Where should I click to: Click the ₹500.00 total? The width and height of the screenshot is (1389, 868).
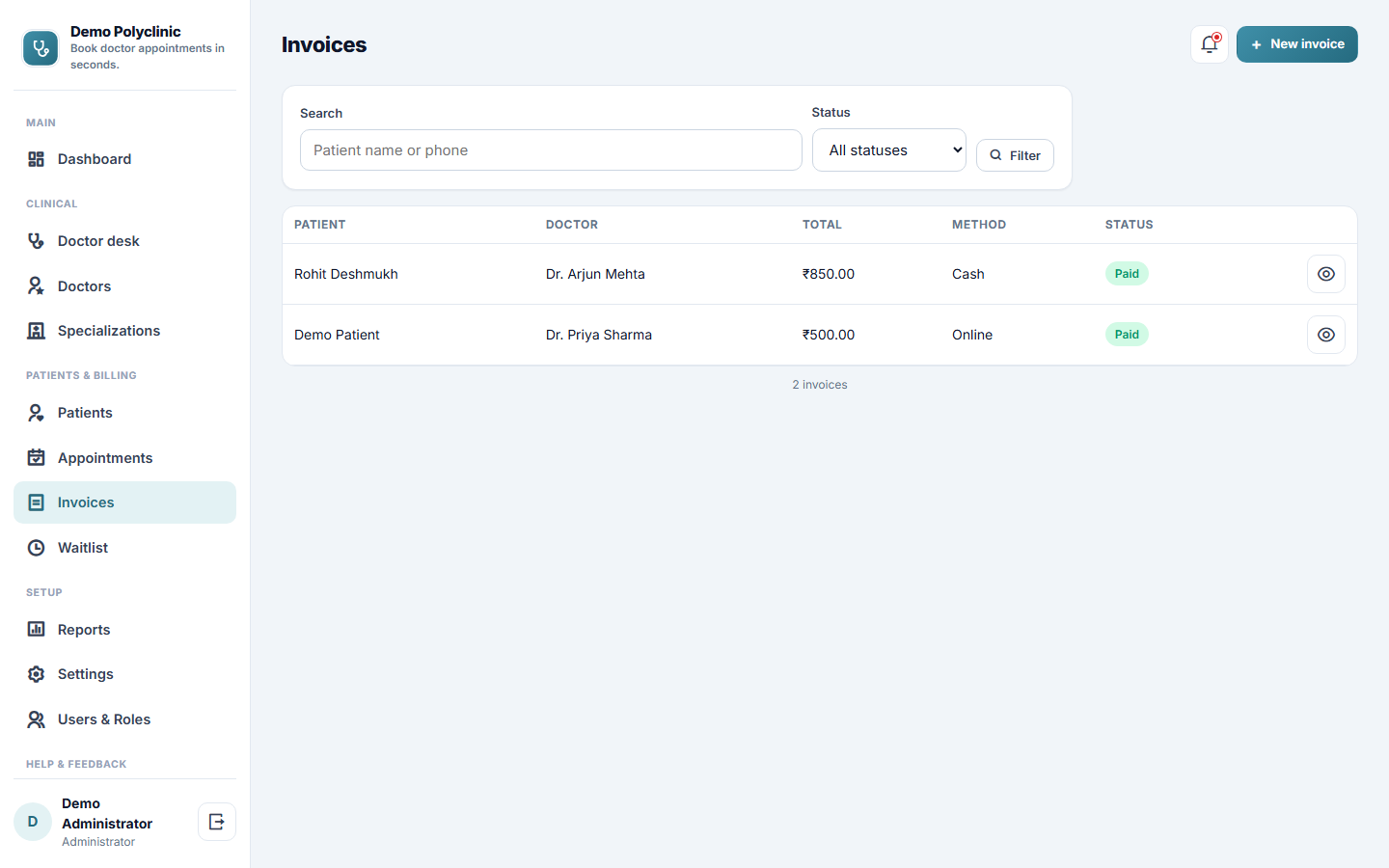point(829,335)
